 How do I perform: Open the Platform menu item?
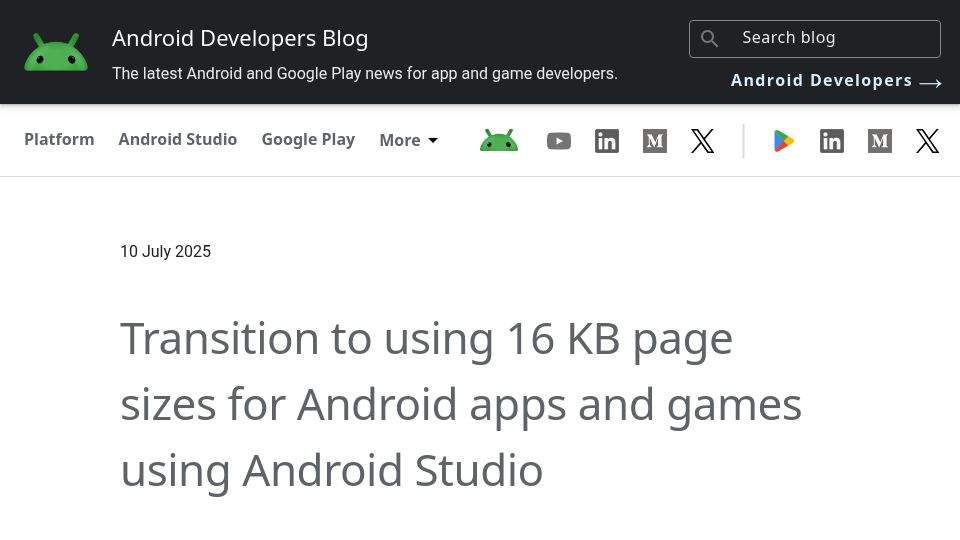click(59, 140)
